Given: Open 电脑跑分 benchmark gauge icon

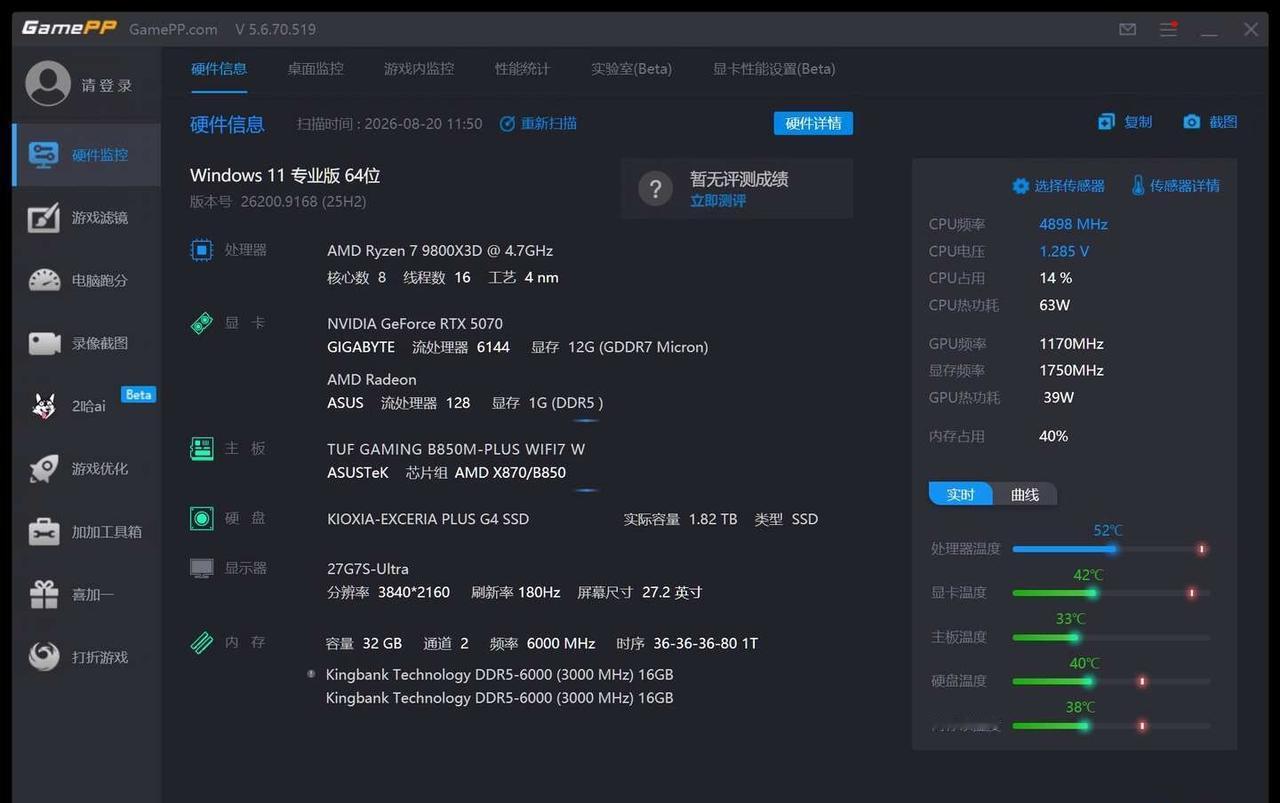Looking at the screenshot, I should click(44, 280).
